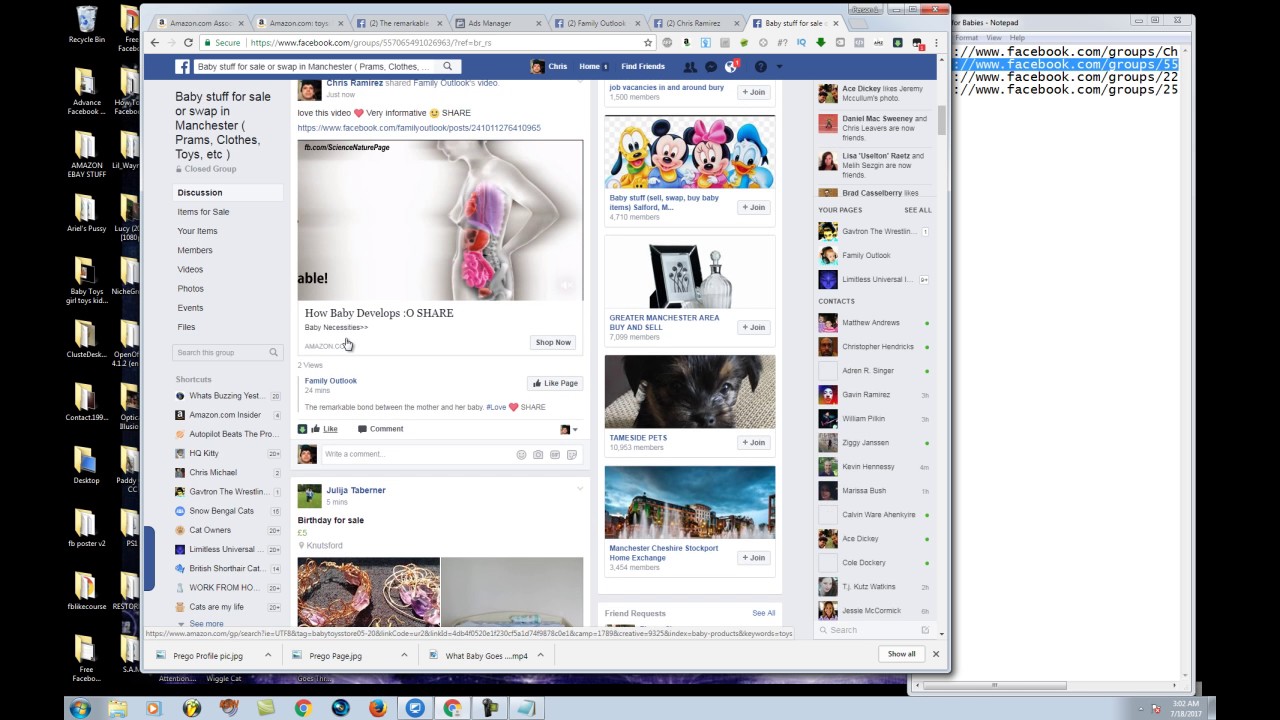This screenshot has height=720, width=1280.
Task: Click the search icon in 'Search this group' box
Action: [x=273, y=352]
